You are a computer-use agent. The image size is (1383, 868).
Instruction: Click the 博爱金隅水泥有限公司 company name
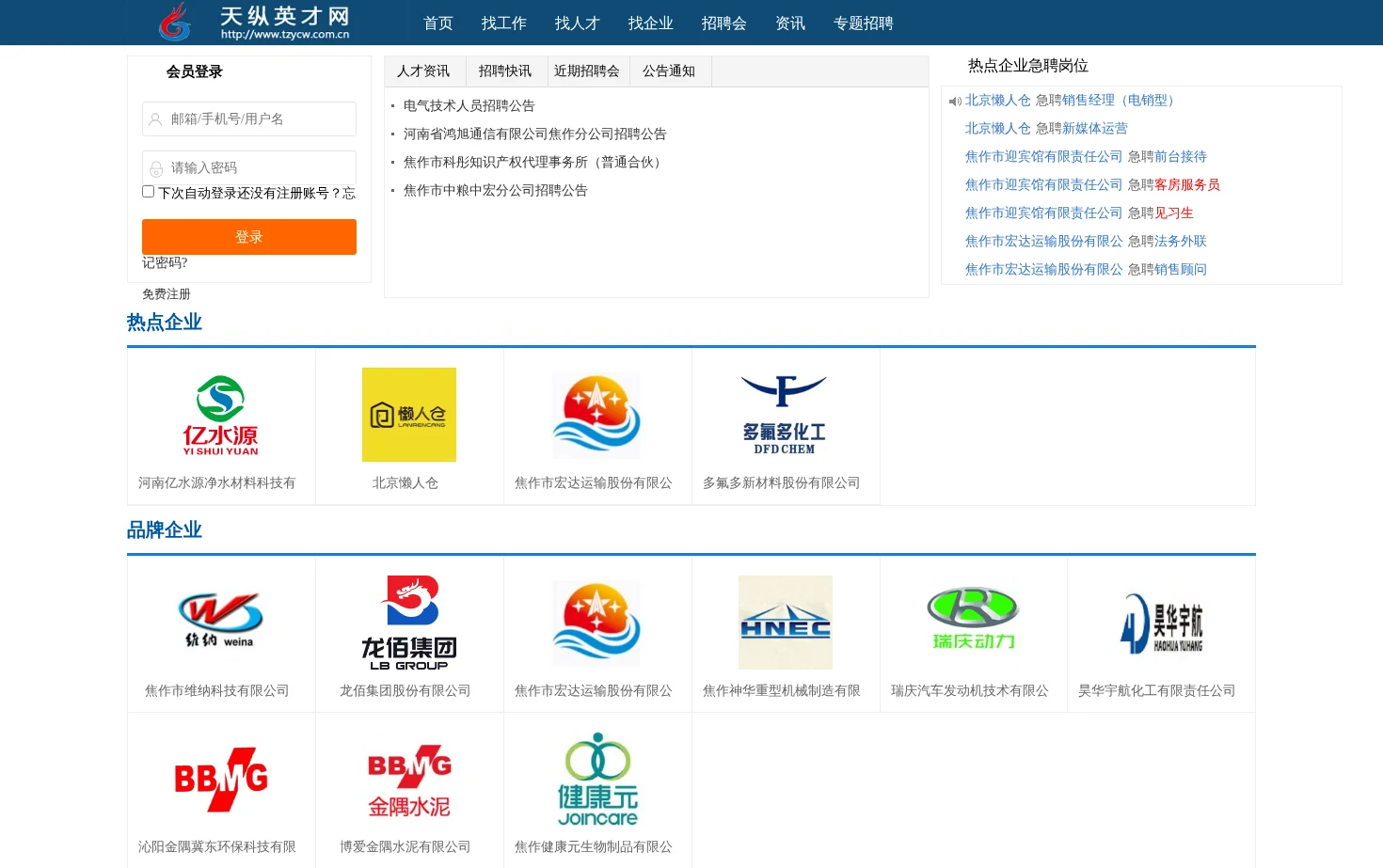point(405,847)
